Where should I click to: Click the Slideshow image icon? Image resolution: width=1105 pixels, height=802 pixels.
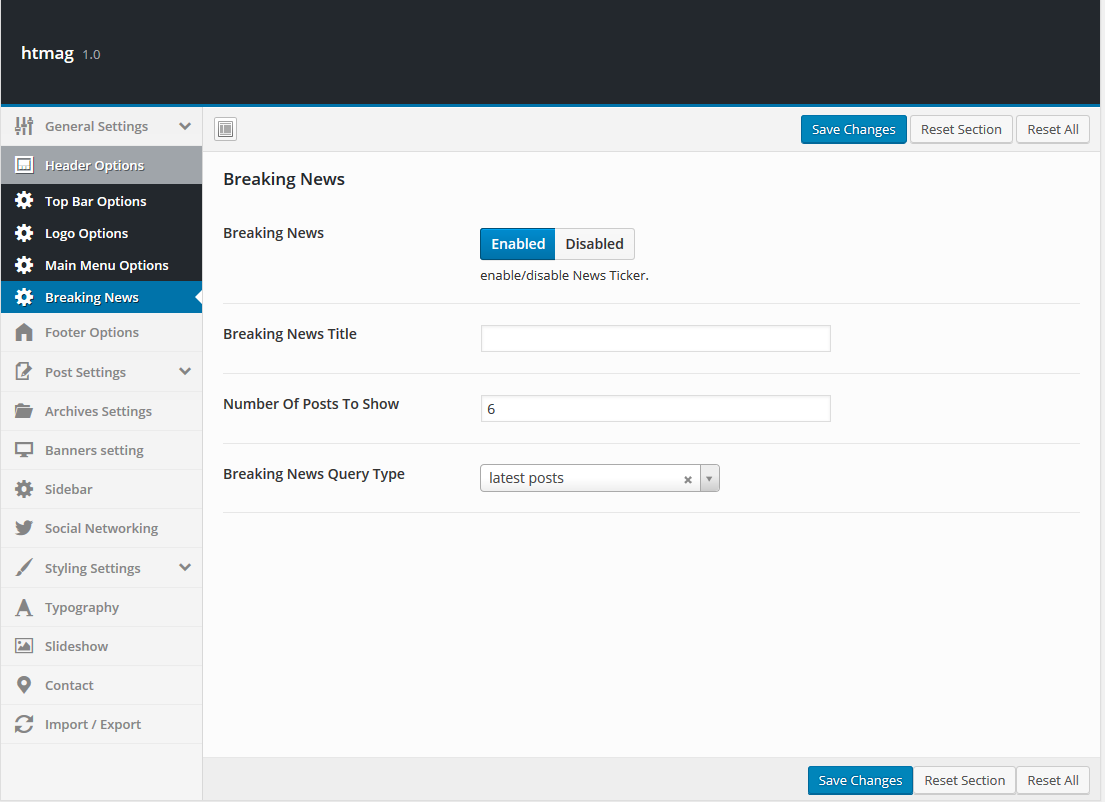[24, 646]
